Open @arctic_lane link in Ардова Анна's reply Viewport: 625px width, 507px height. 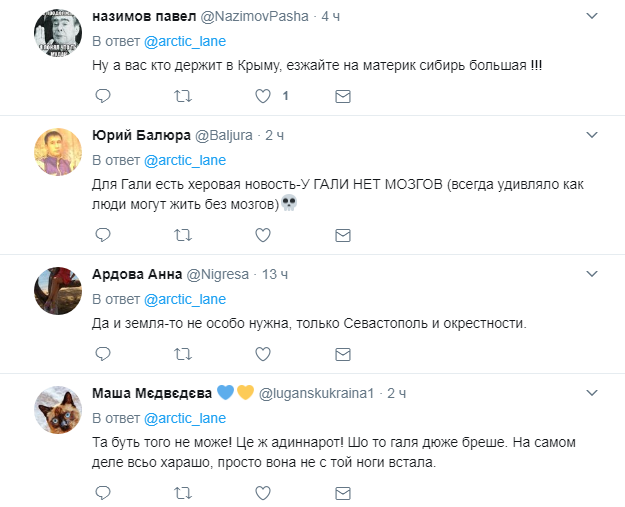185,298
